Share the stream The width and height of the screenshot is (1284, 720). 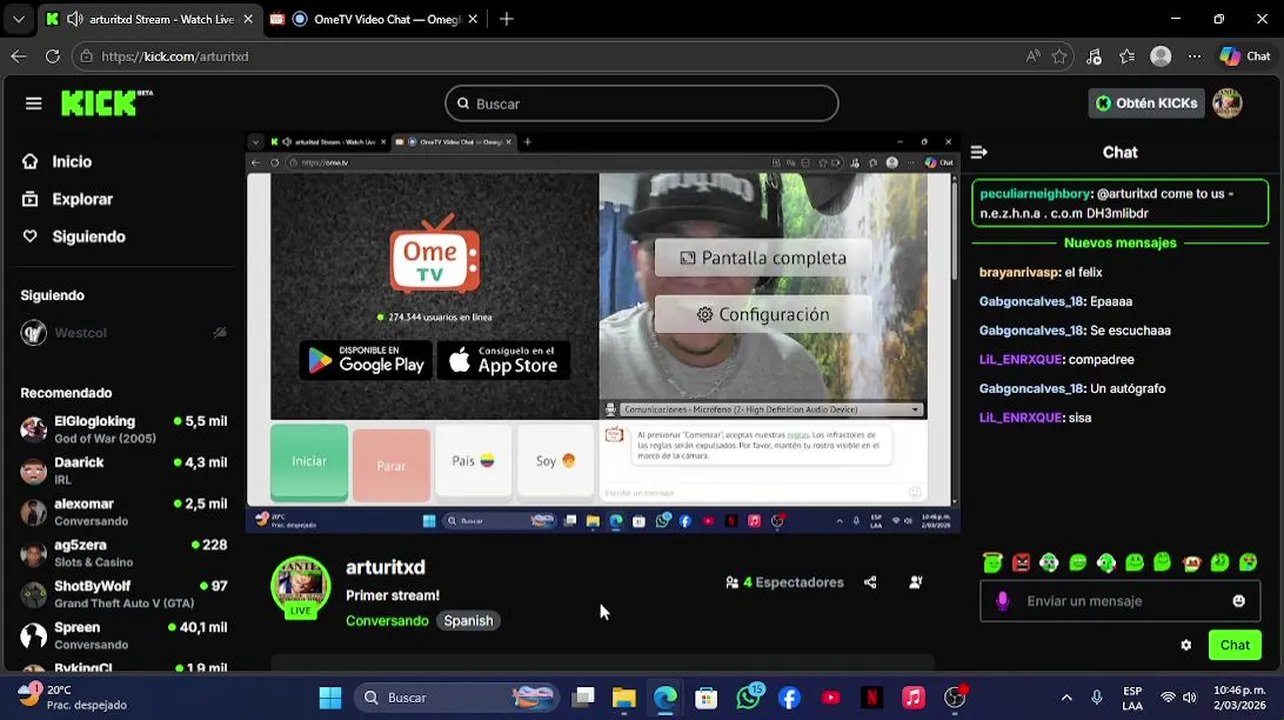coord(870,582)
